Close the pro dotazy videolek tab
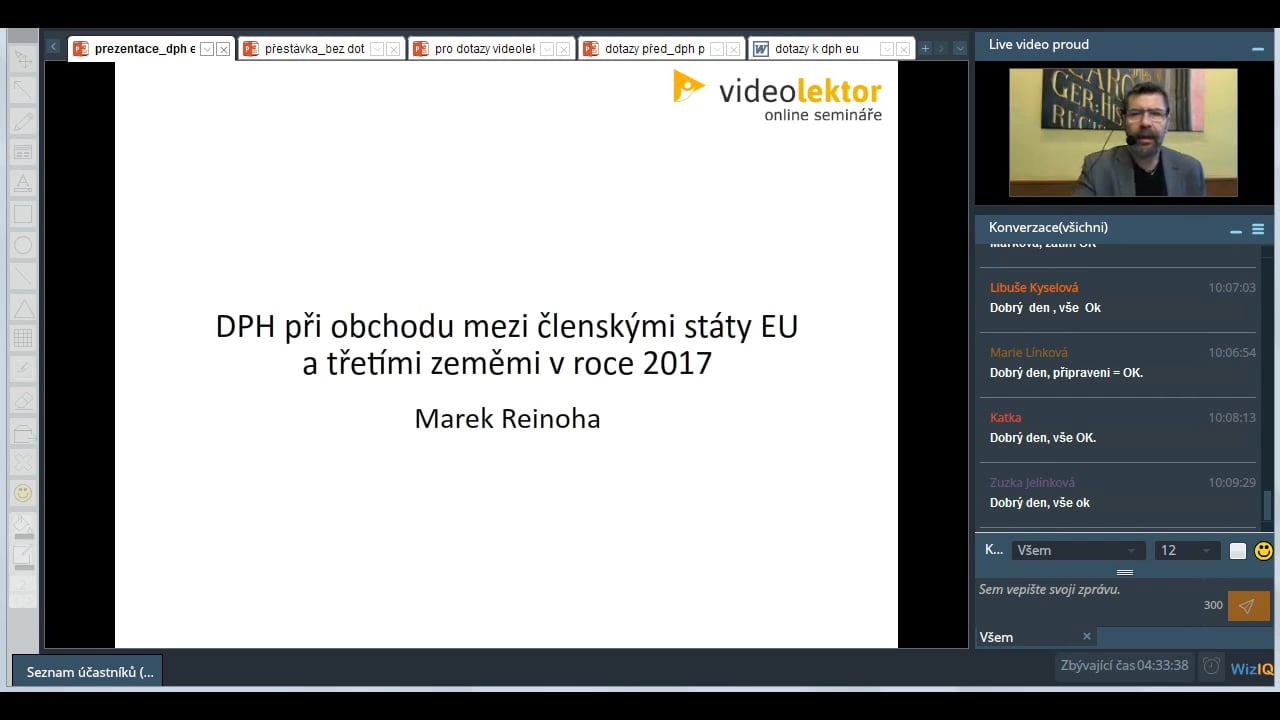Viewport: 1280px width, 720px height. (x=563, y=49)
